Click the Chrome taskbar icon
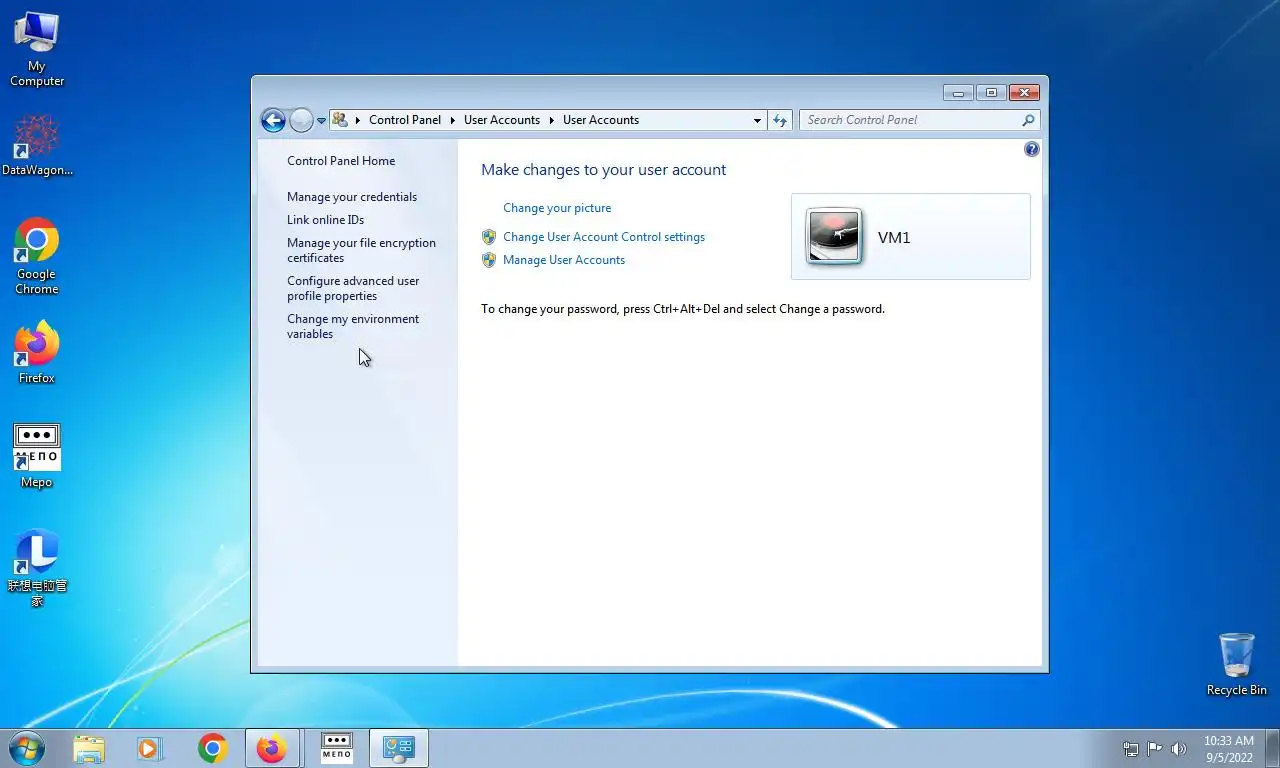 click(212, 748)
